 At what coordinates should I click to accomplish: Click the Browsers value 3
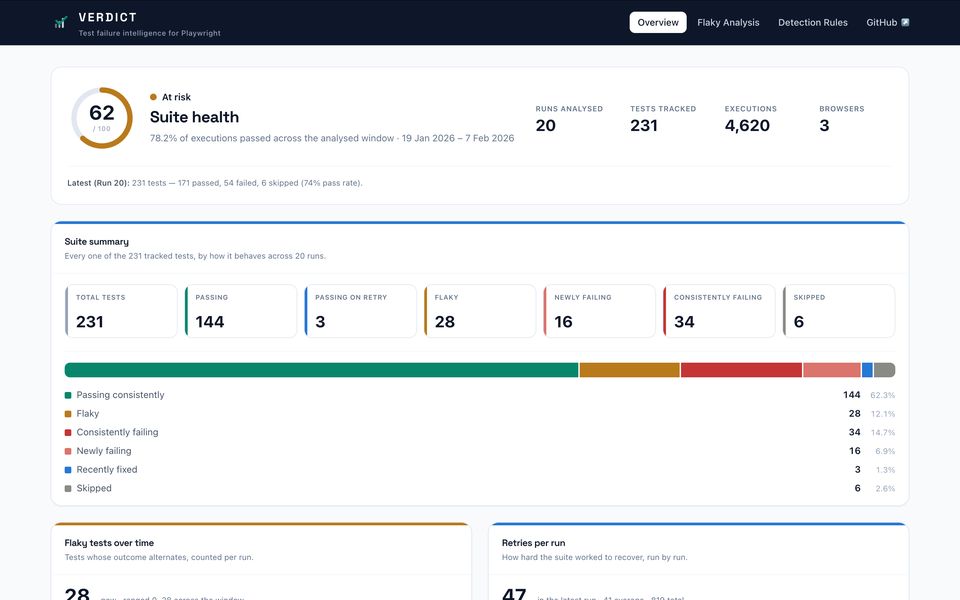click(x=824, y=126)
